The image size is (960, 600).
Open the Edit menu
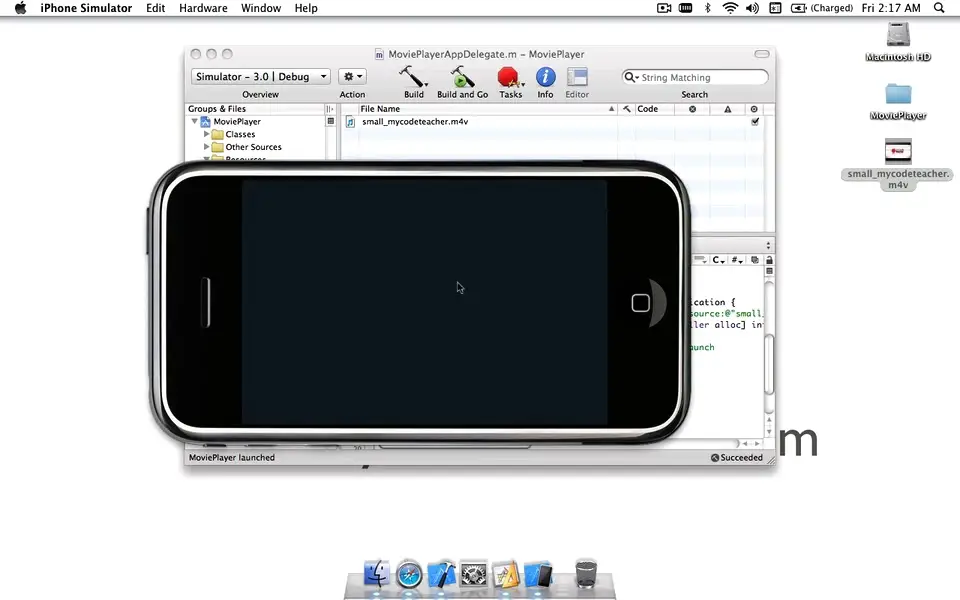tap(156, 8)
